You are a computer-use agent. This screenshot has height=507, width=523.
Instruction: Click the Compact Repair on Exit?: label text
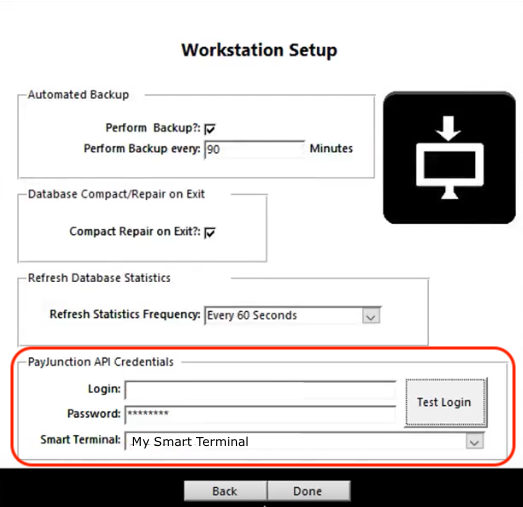pos(135,231)
